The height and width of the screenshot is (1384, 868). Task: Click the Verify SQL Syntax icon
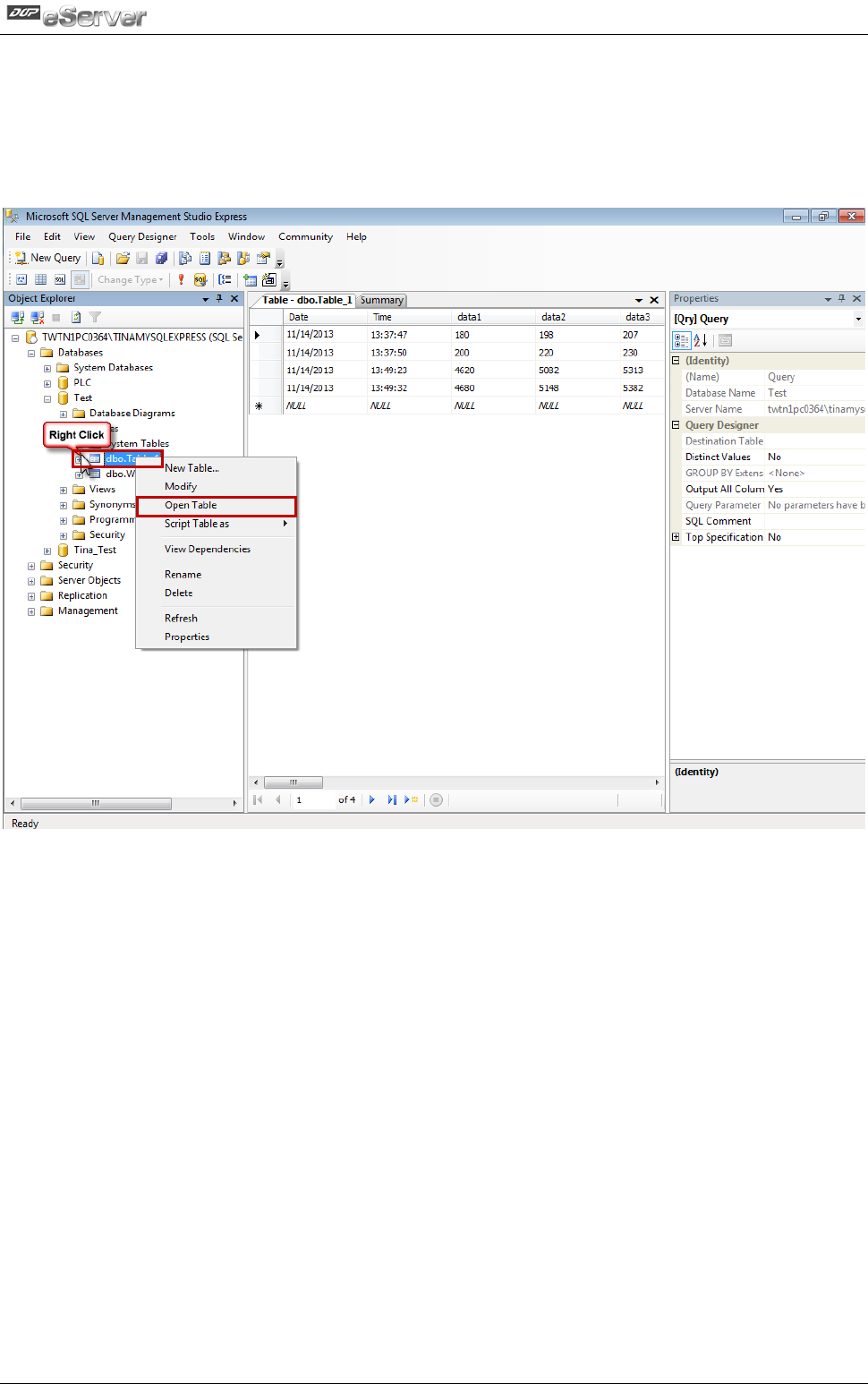pyautogui.click(x=200, y=279)
